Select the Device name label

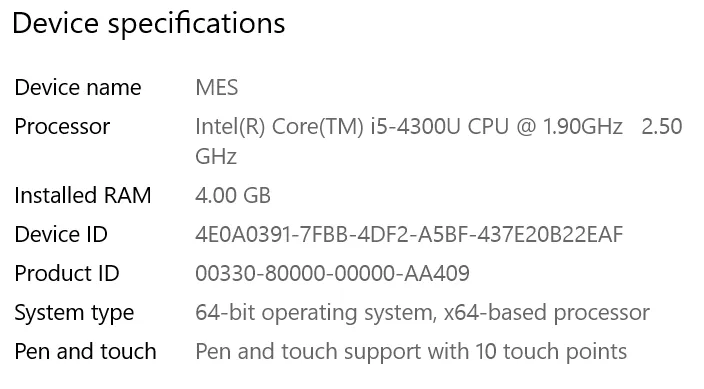78,87
